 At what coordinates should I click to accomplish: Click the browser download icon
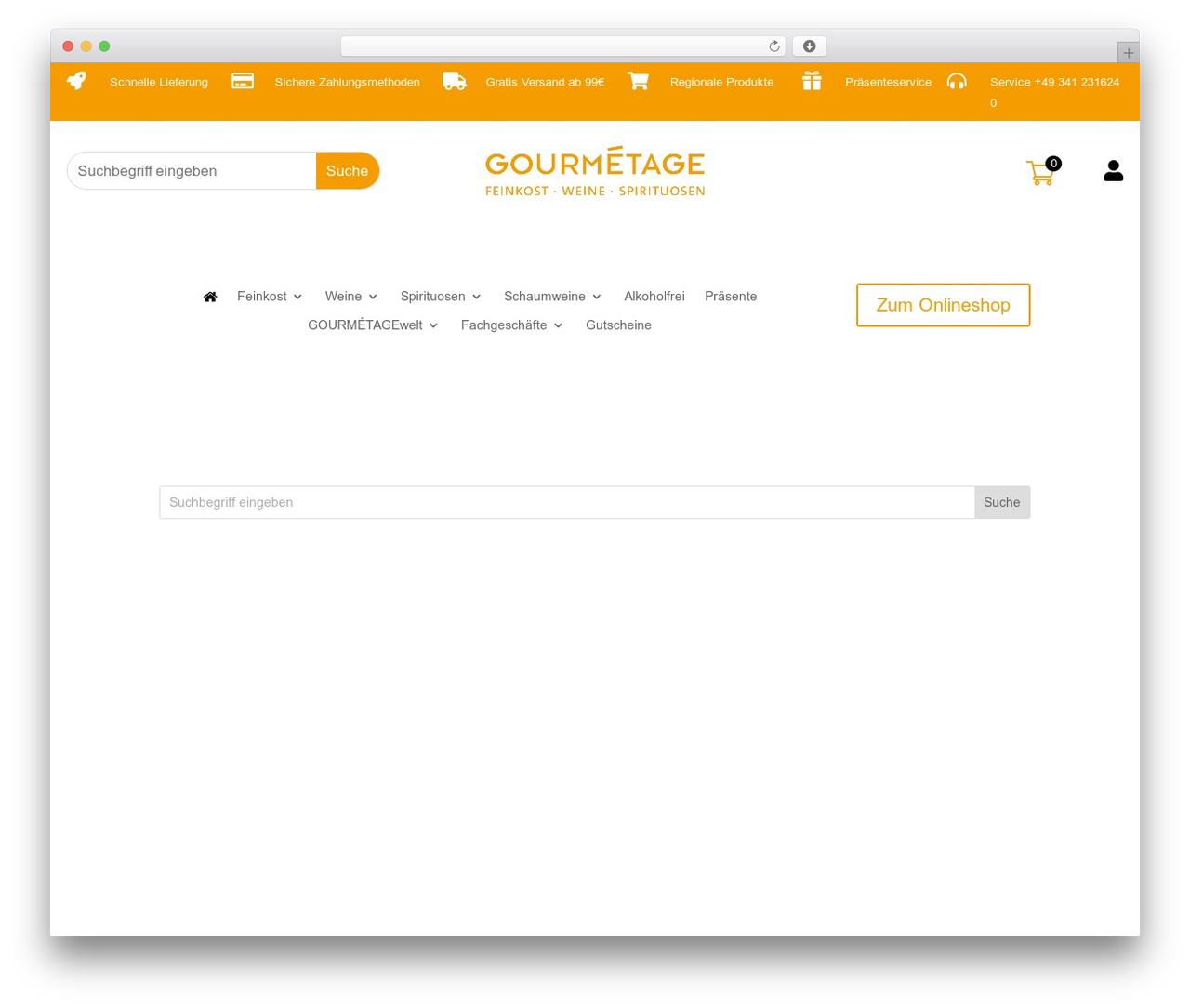pyautogui.click(x=809, y=46)
